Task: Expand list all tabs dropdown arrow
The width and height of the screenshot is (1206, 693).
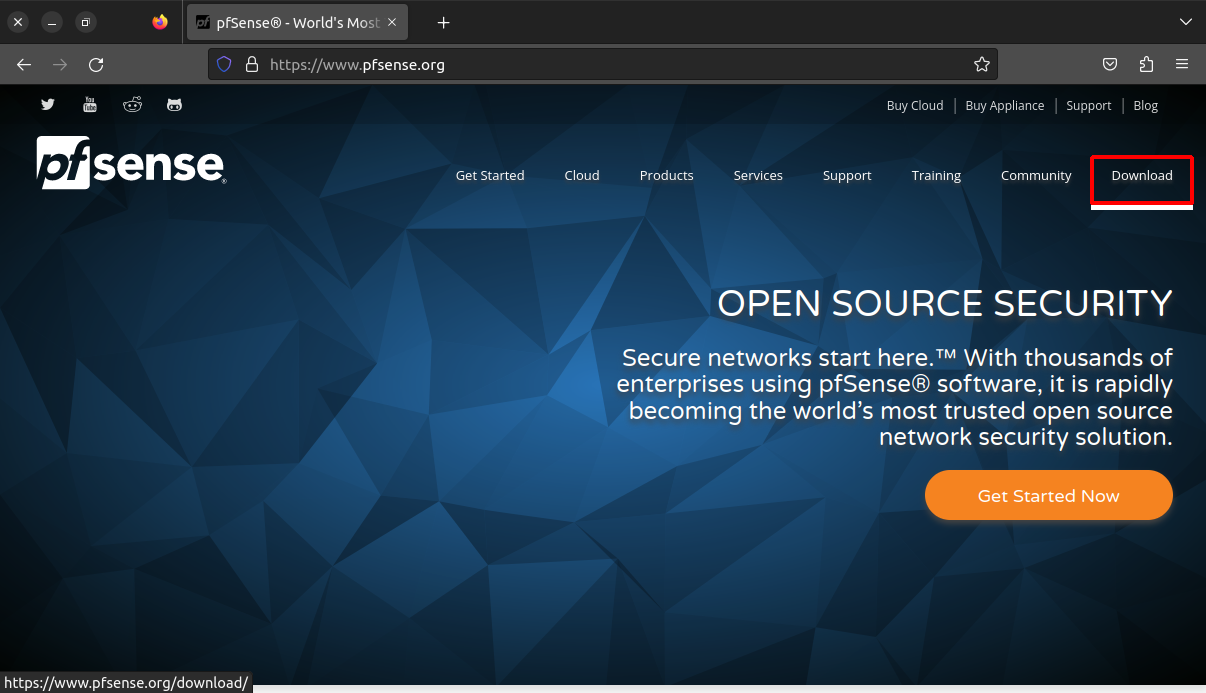Action: point(1186,22)
